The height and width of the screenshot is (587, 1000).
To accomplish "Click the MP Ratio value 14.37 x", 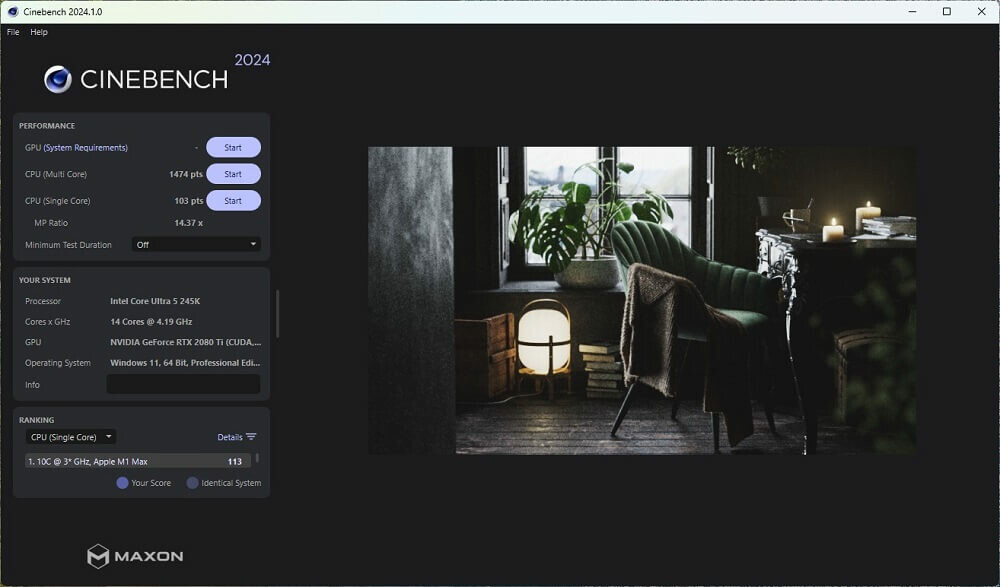I will click(x=188, y=223).
